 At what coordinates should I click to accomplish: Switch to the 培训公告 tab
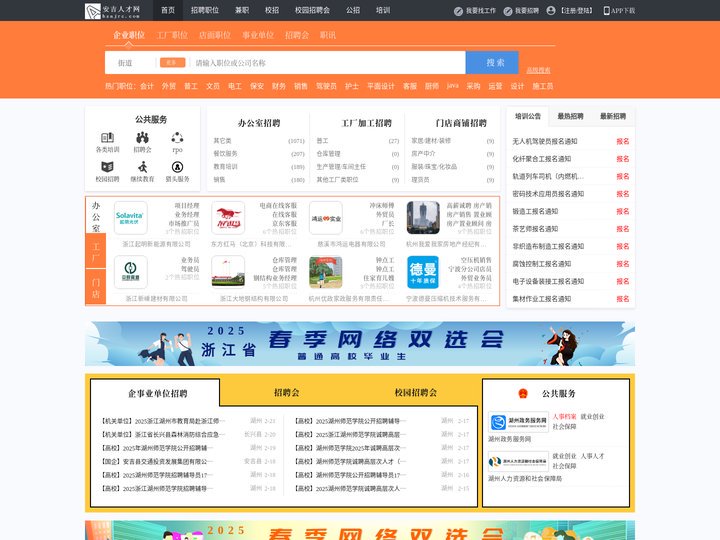click(x=528, y=116)
